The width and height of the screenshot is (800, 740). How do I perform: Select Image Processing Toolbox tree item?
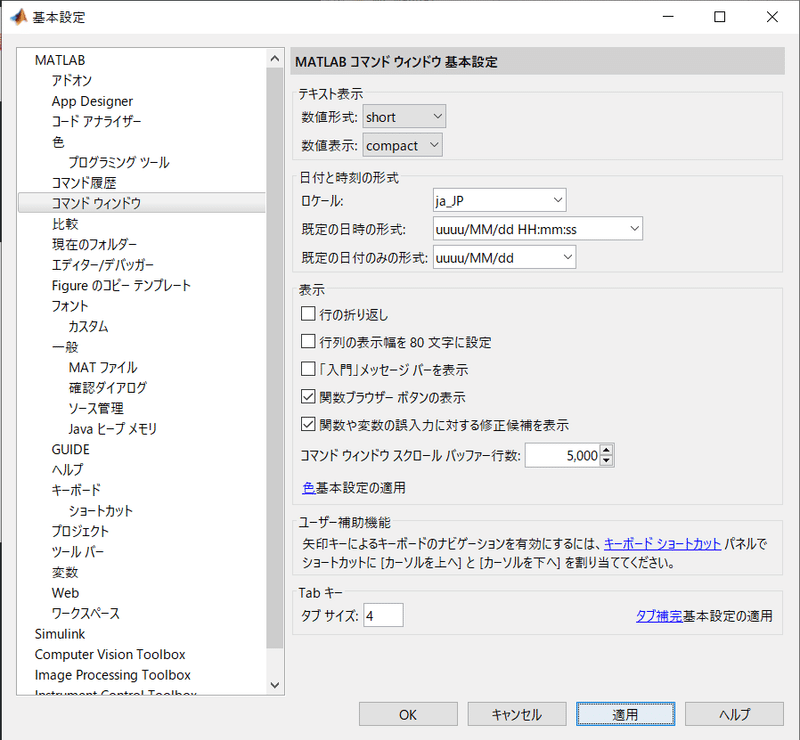(x=112, y=675)
